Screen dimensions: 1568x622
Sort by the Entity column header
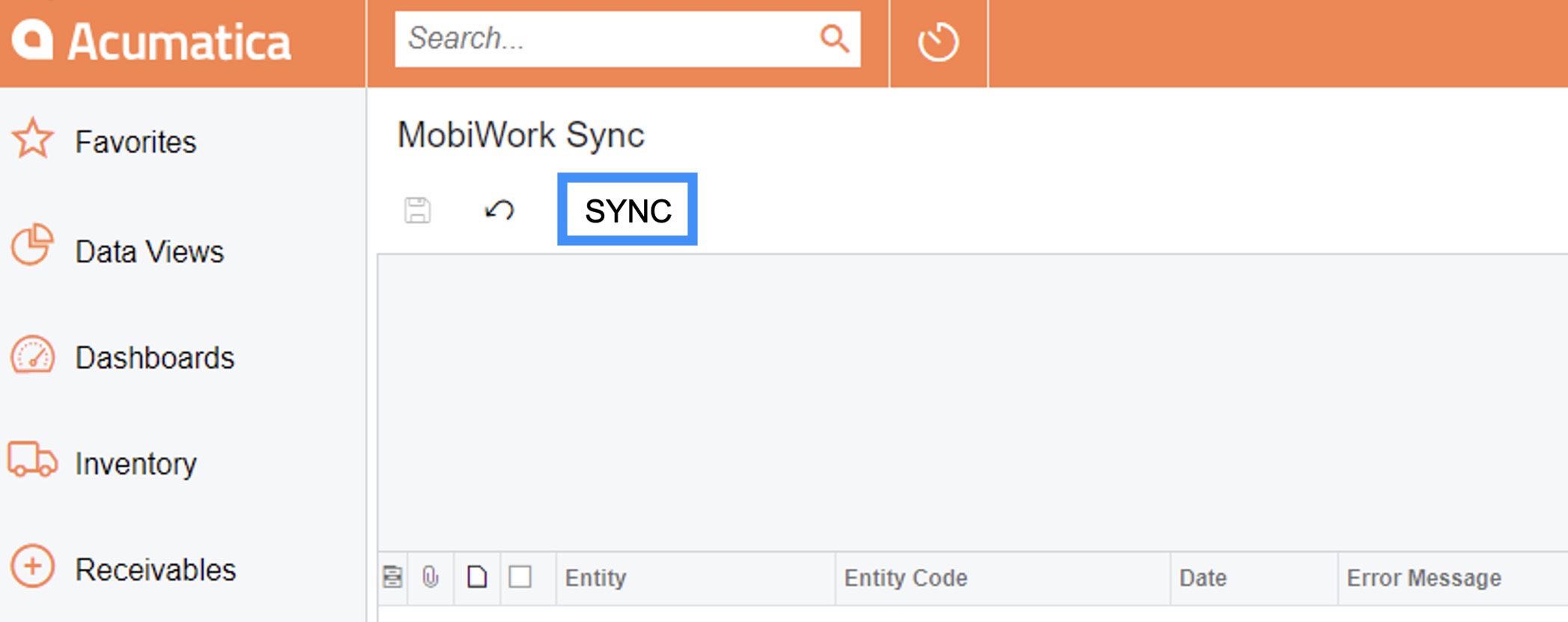[x=595, y=578]
